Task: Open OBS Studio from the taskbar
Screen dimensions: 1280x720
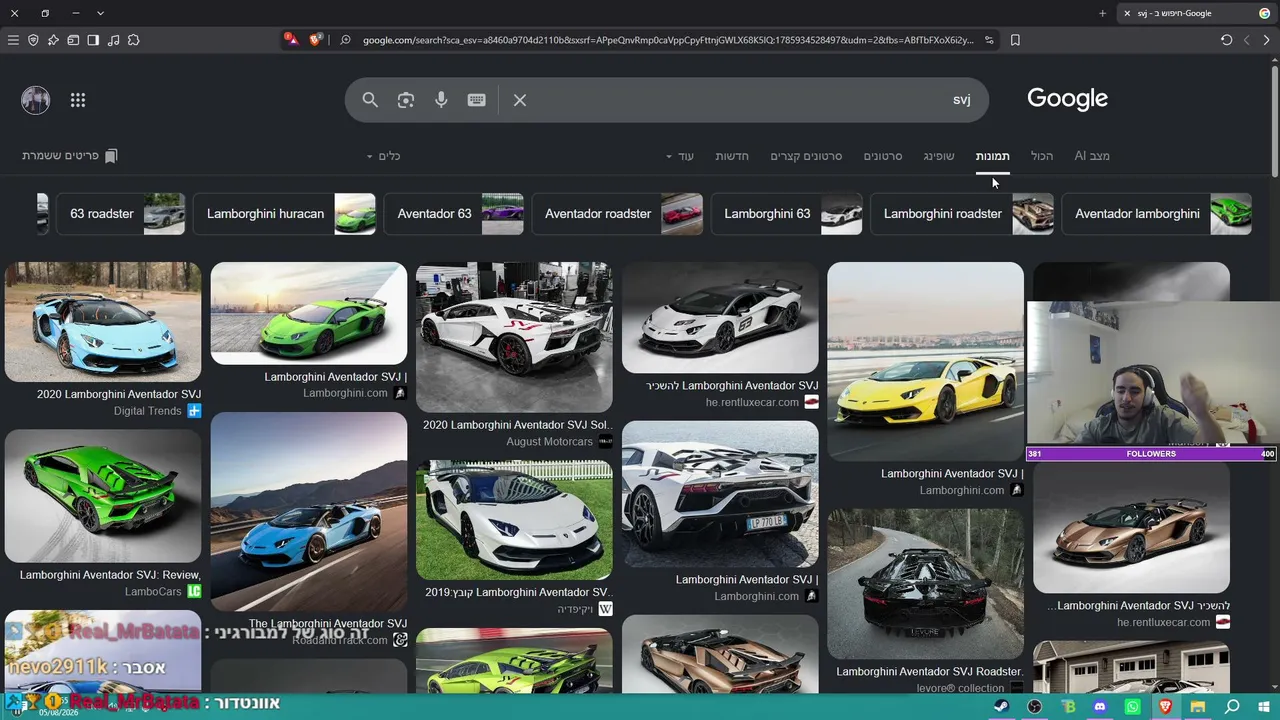Action: 1035,707
